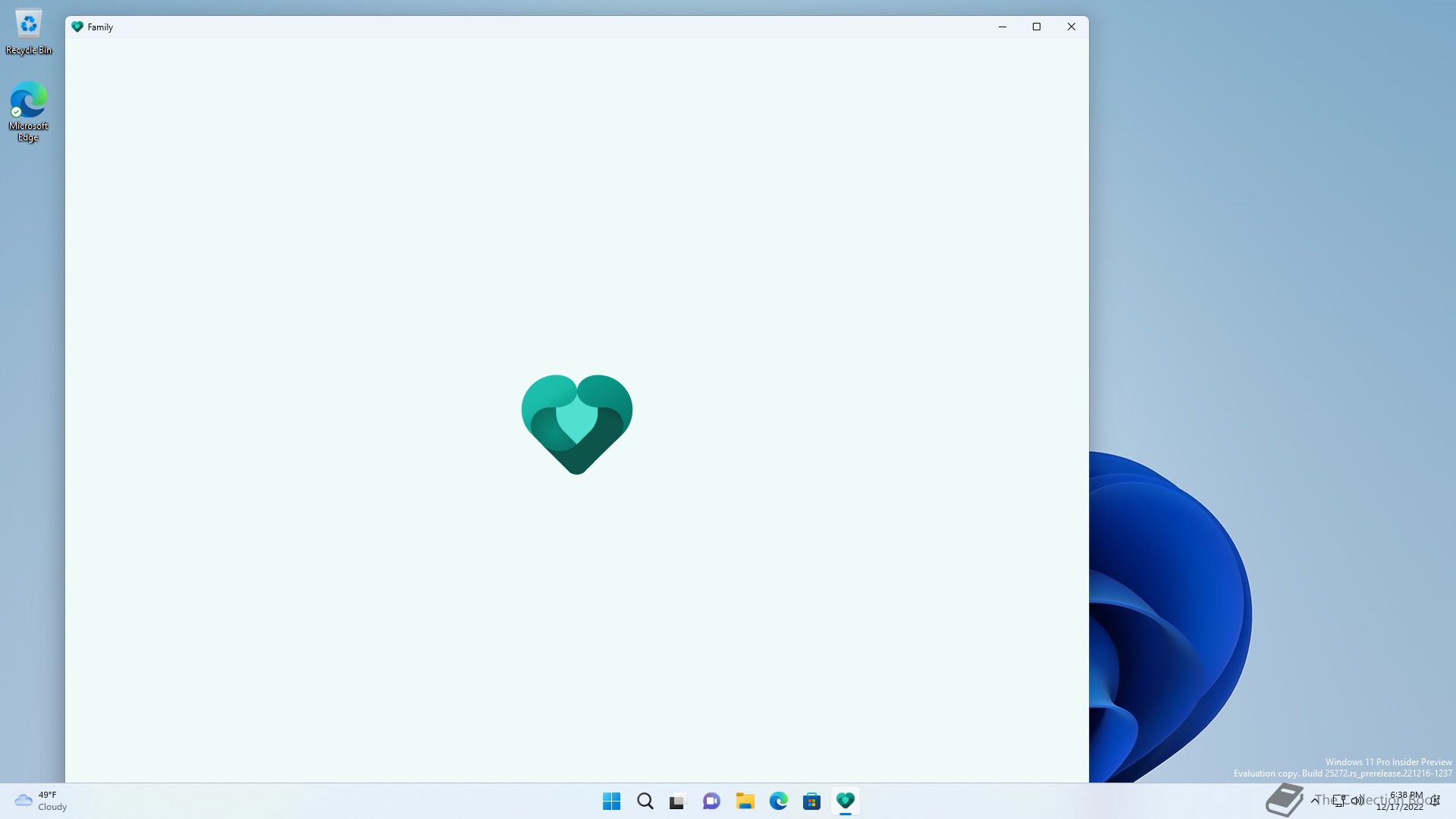The width and height of the screenshot is (1456, 819).
Task: Minimize the Family window
Action: [1002, 27]
